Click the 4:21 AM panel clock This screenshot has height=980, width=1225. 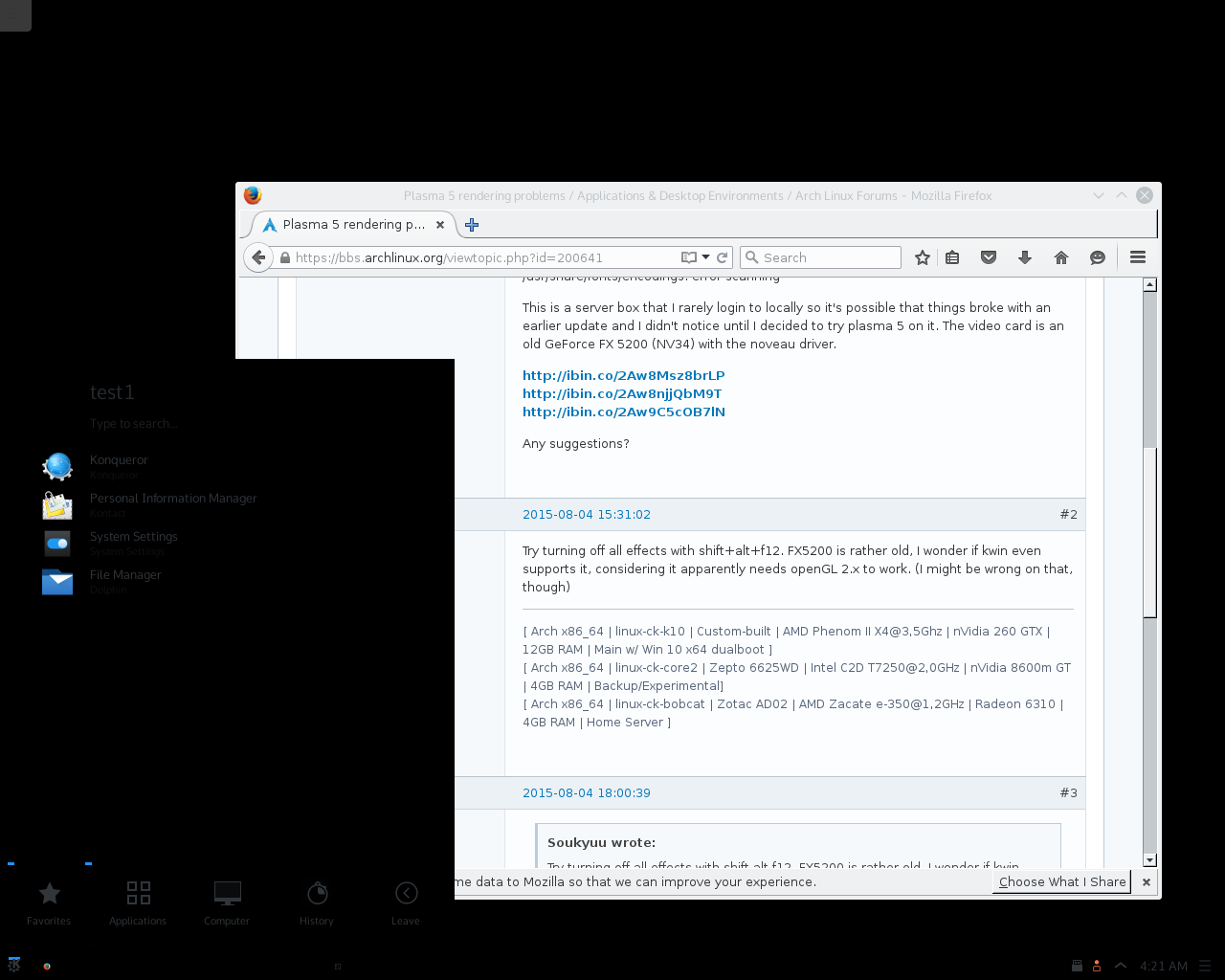tap(1164, 966)
